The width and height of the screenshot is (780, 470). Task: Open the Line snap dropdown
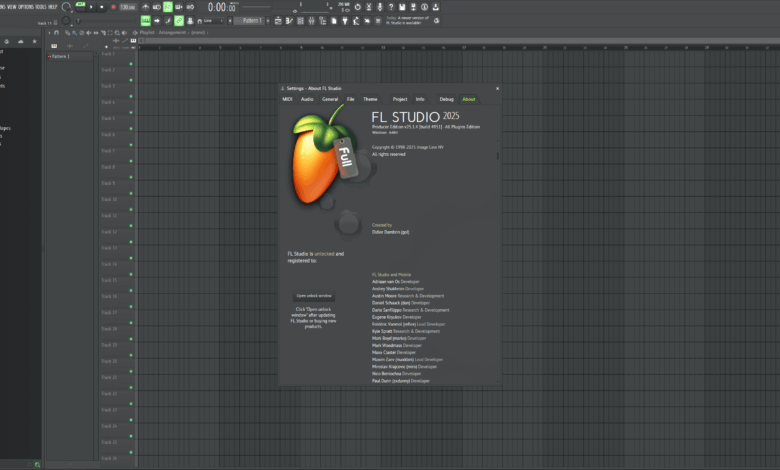click(211, 21)
